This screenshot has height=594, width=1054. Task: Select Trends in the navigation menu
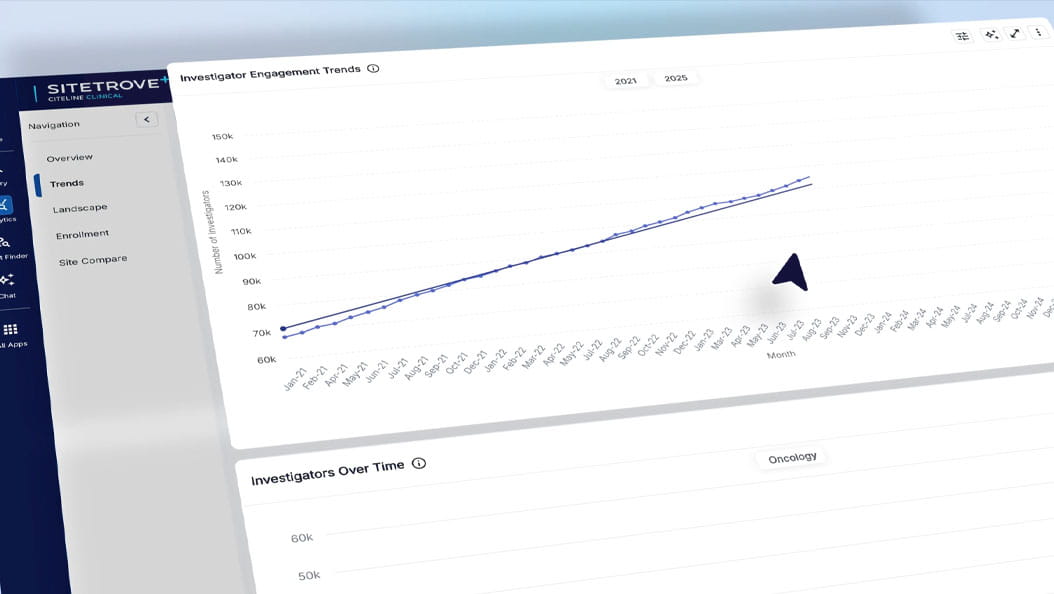click(x=66, y=183)
